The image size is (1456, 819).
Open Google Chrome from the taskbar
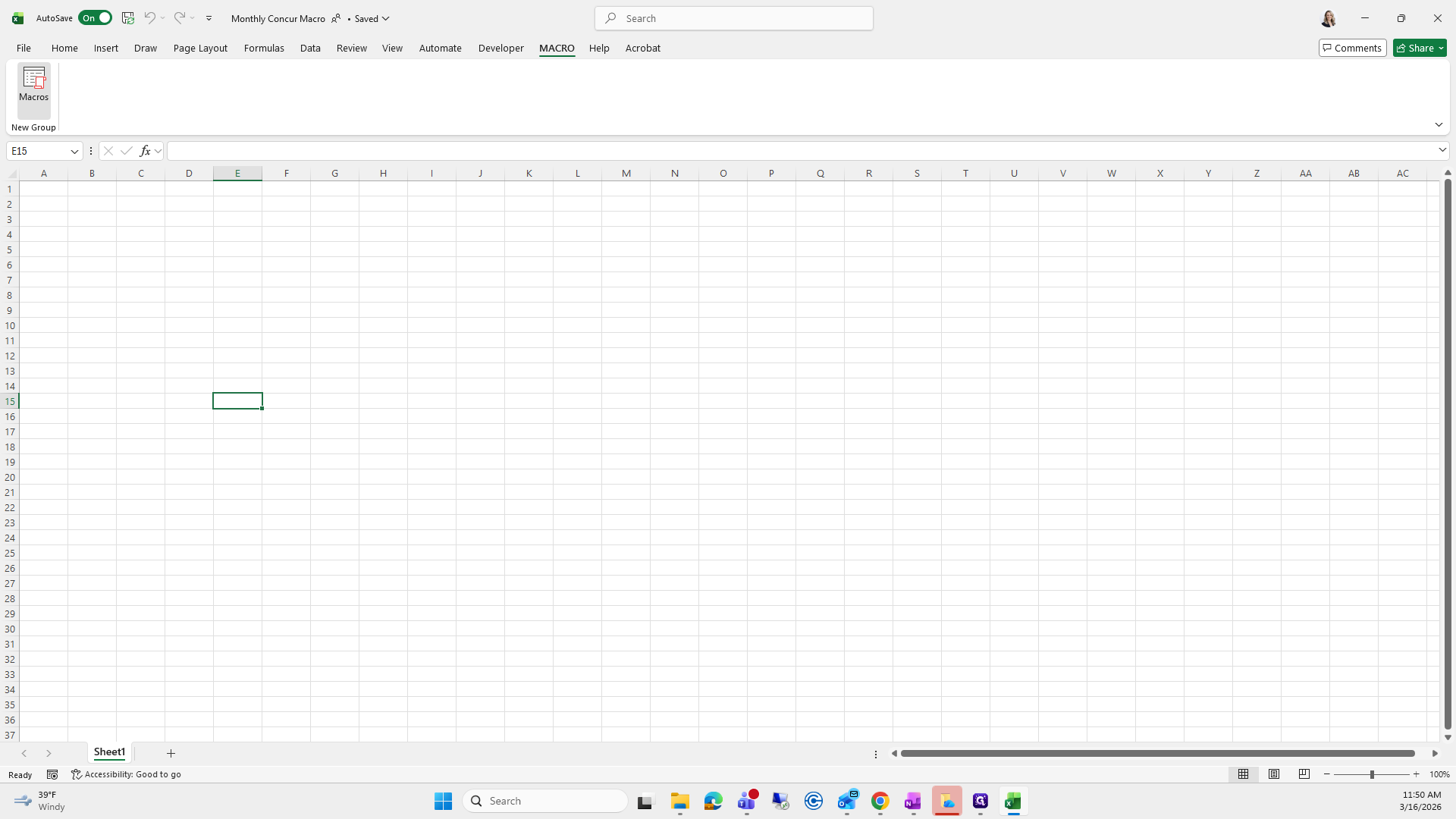(880, 801)
